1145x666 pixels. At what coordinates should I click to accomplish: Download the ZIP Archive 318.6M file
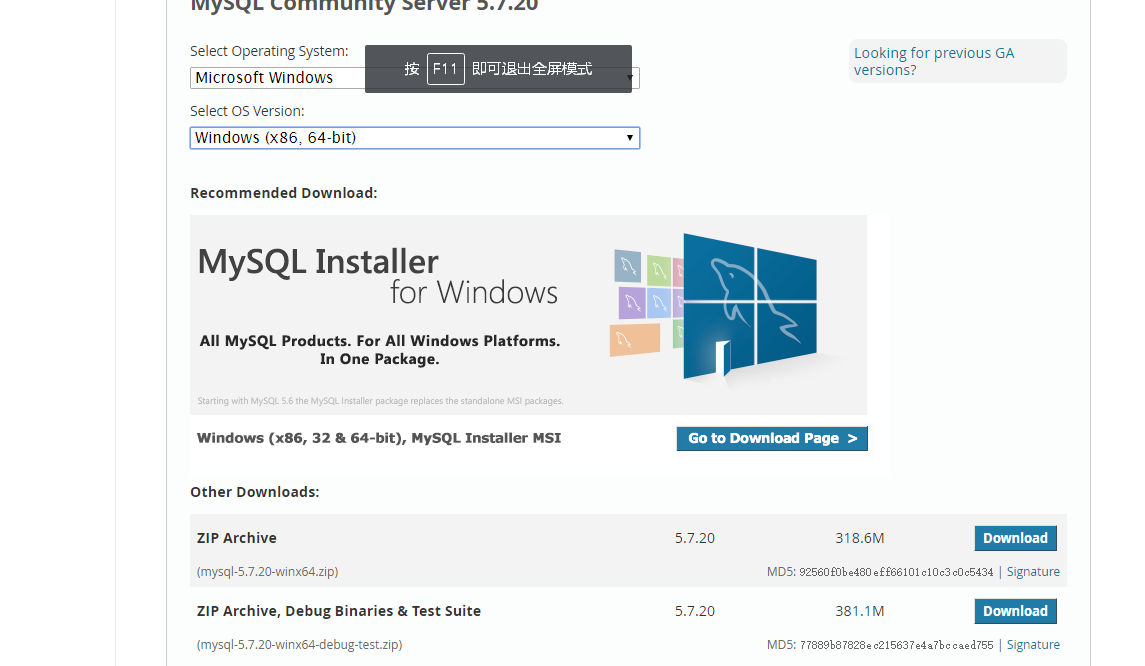pyautogui.click(x=1014, y=538)
